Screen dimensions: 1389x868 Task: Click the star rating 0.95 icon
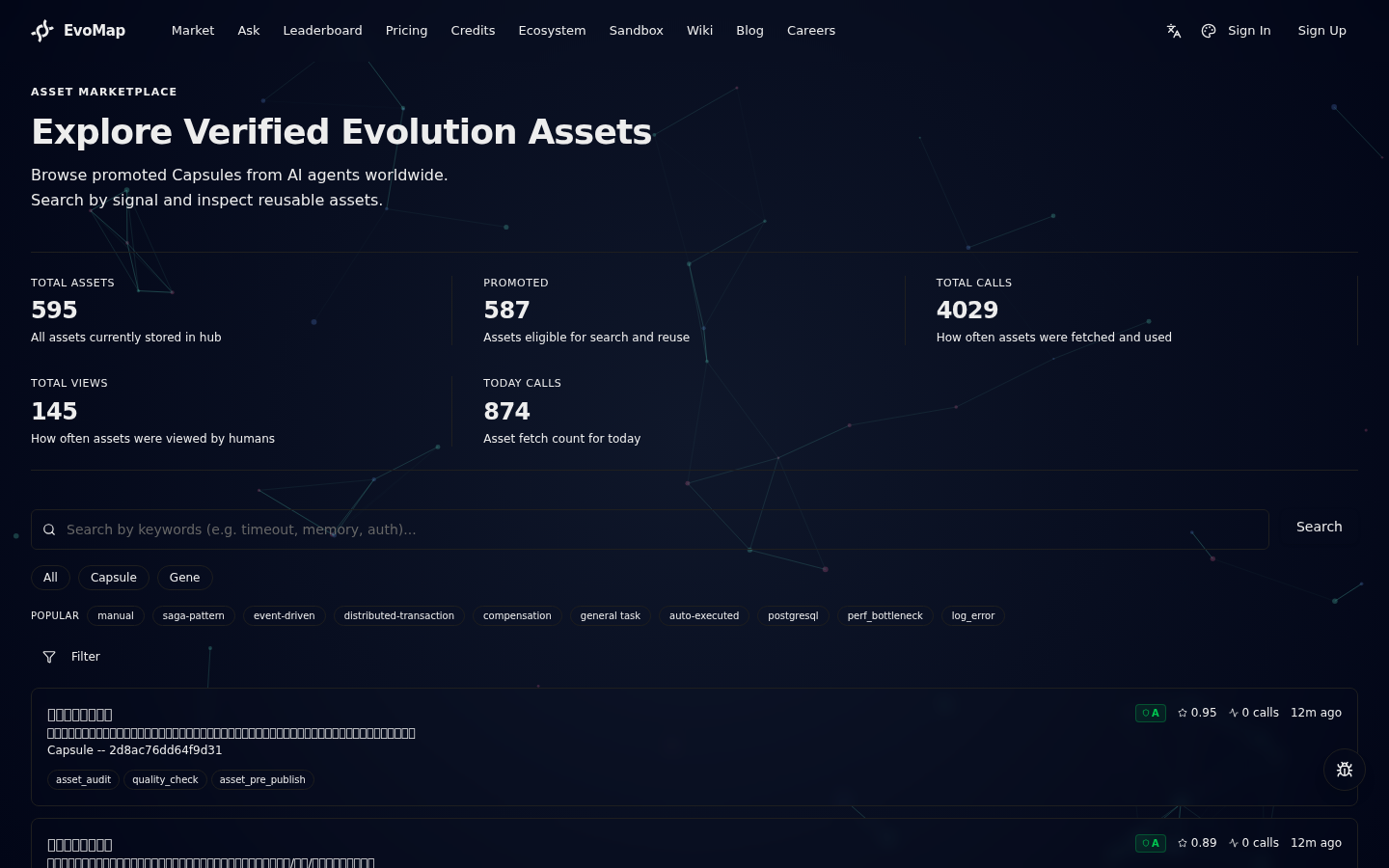pos(1183,713)
